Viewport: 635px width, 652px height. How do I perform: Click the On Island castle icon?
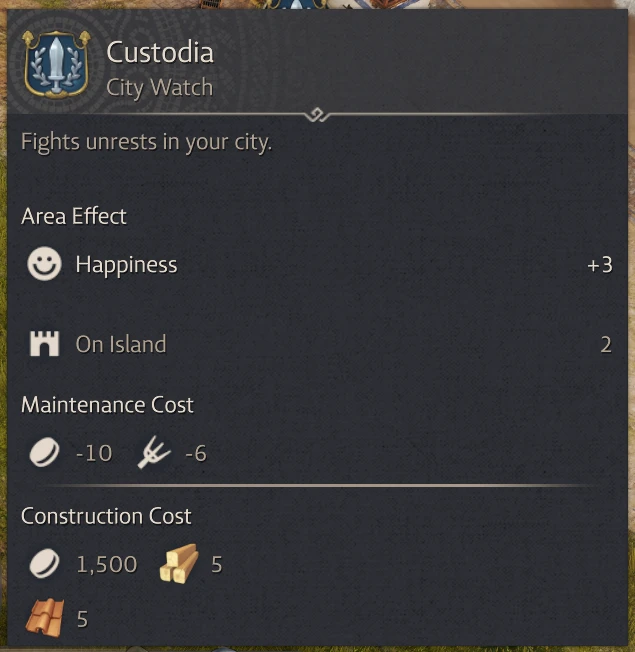(x=43, y=345)
